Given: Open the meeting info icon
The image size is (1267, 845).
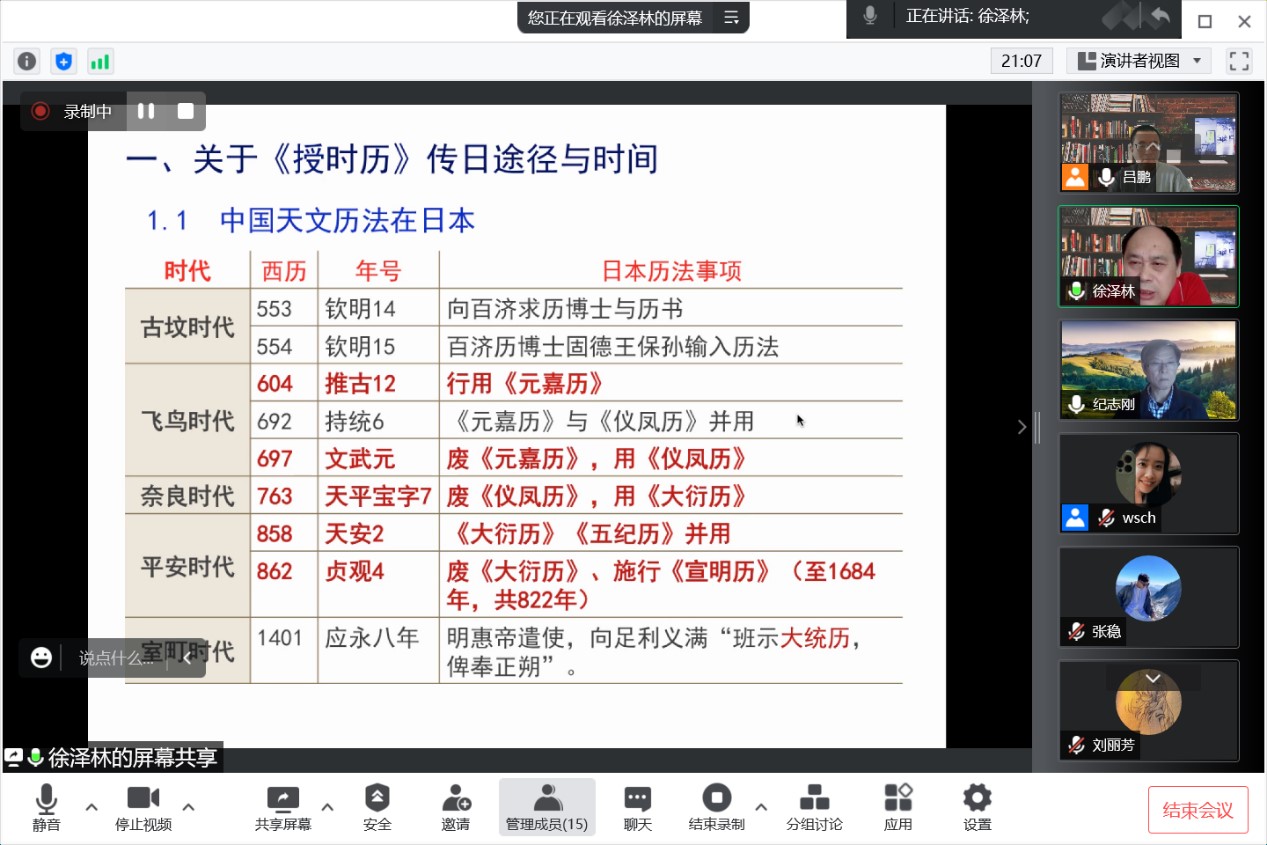Looking at the screenshot, I should click(27, 62).
